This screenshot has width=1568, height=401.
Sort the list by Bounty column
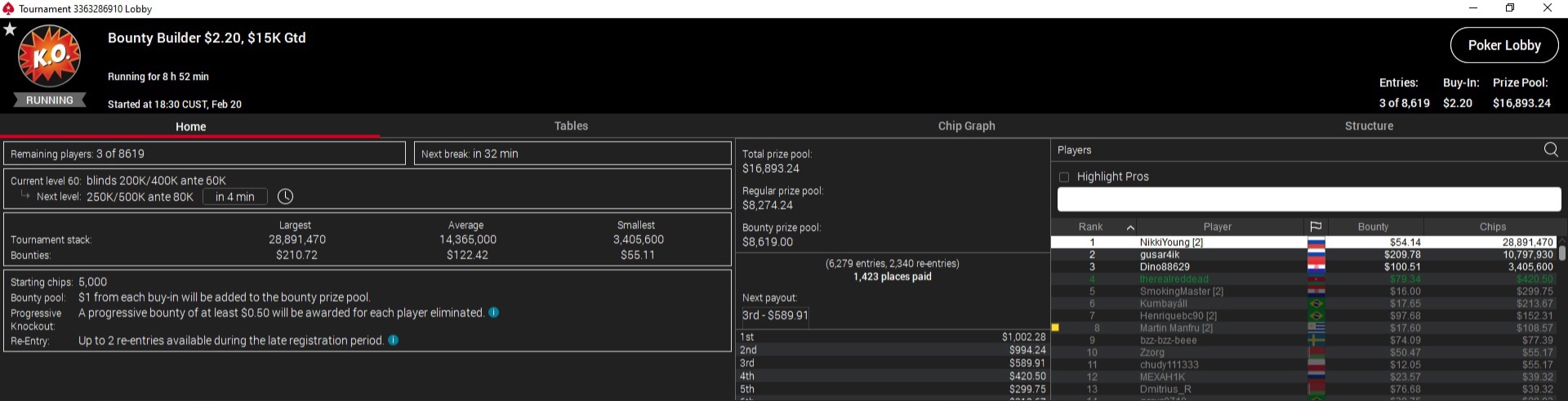(1373, 227)
